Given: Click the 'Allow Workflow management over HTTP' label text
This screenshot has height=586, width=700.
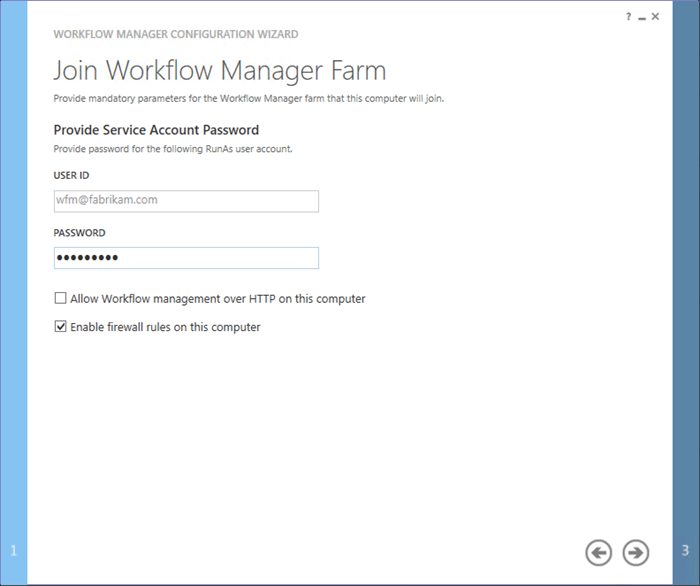Looking at the screenshot, I should tap(217, 298).
